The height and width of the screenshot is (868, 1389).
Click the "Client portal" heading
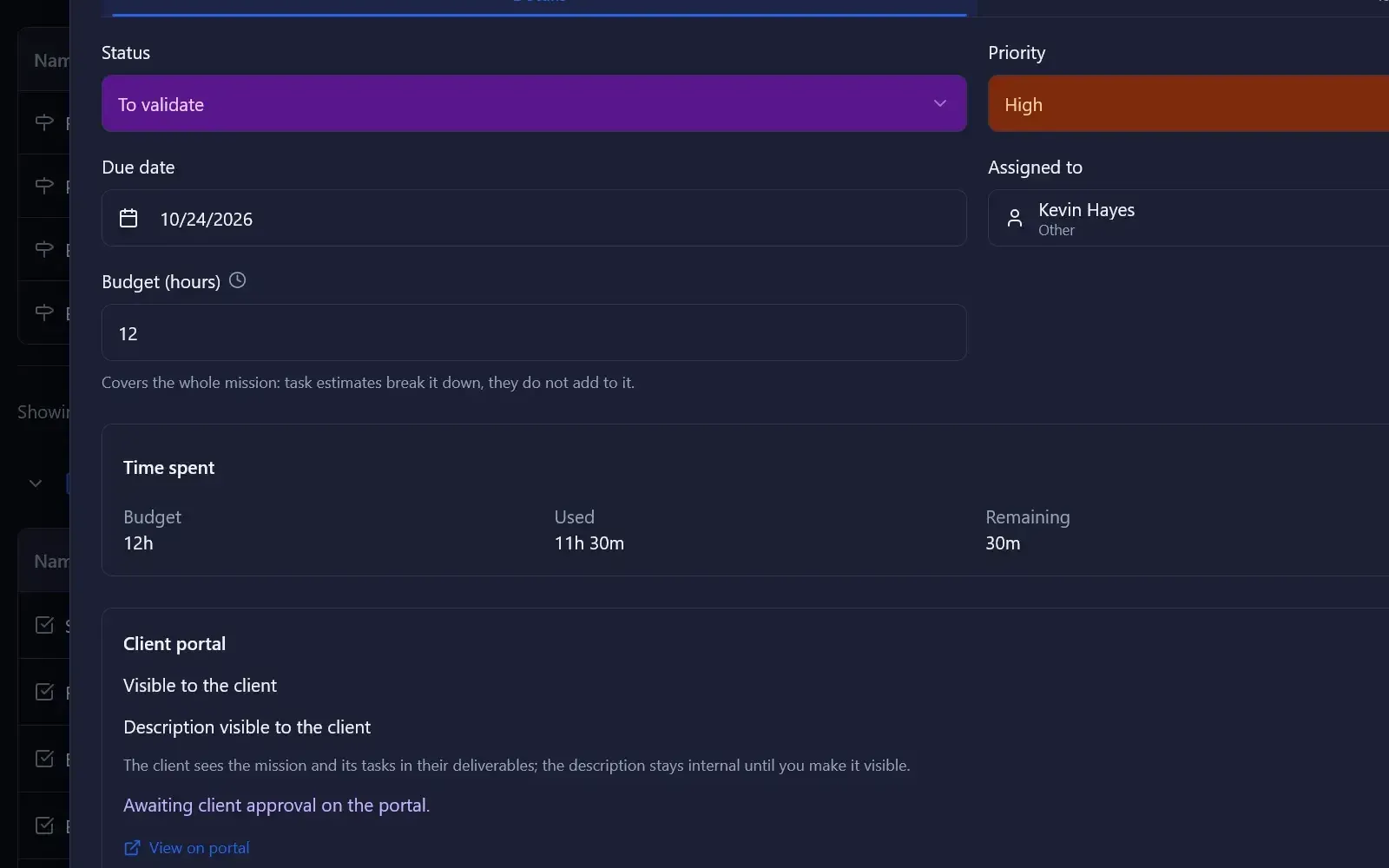(174, 644)
